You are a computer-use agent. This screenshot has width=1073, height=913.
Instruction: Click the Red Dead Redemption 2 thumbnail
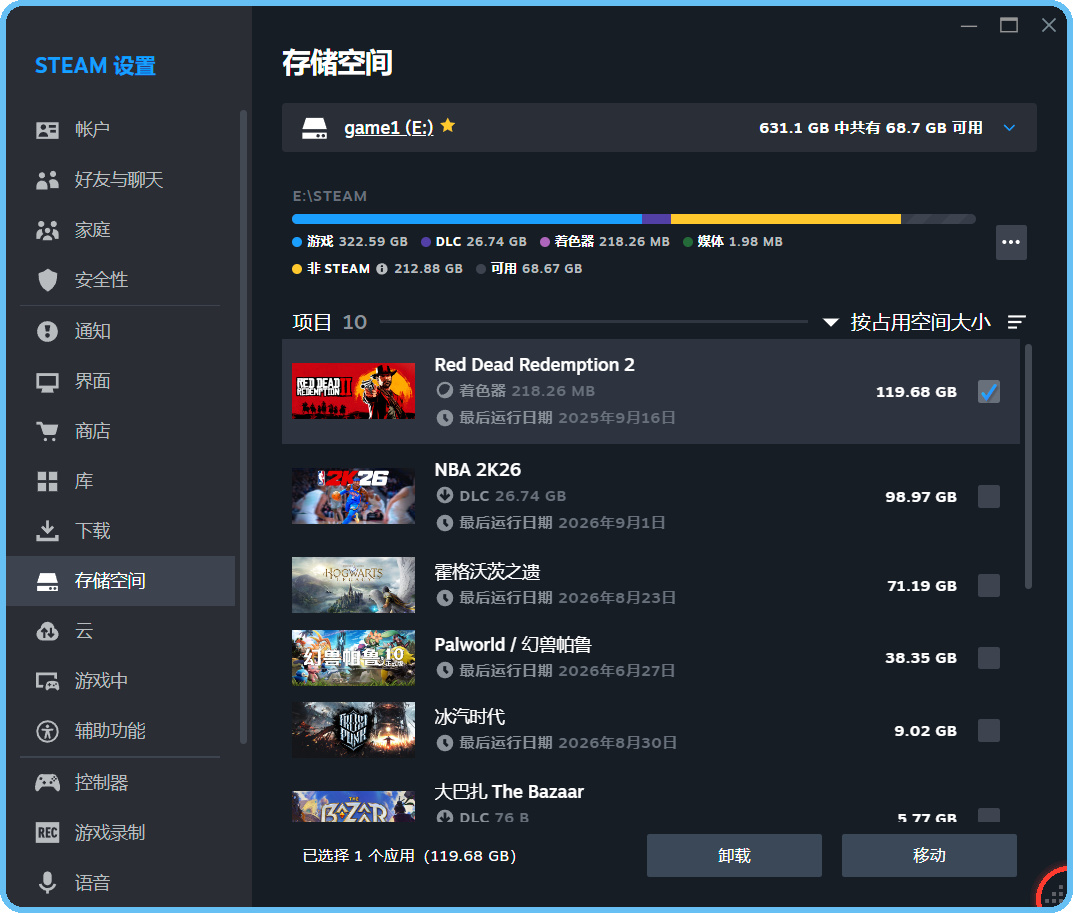tap(353, 391)
